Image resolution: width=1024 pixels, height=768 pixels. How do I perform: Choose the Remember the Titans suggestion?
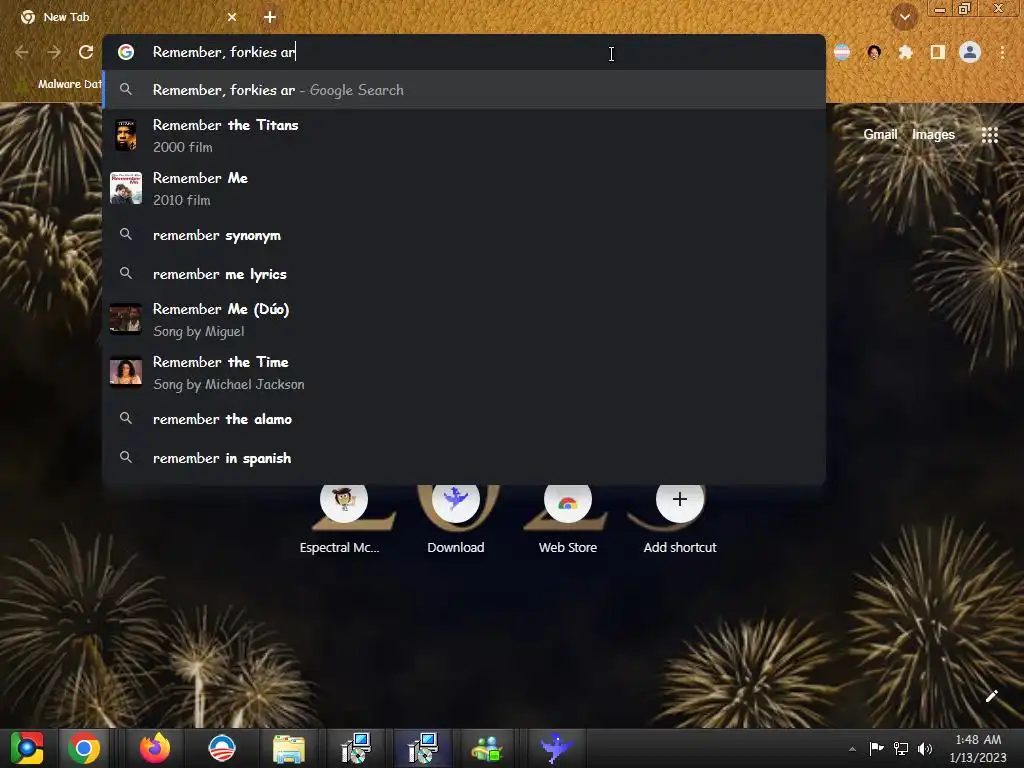(x=464, y=136)
